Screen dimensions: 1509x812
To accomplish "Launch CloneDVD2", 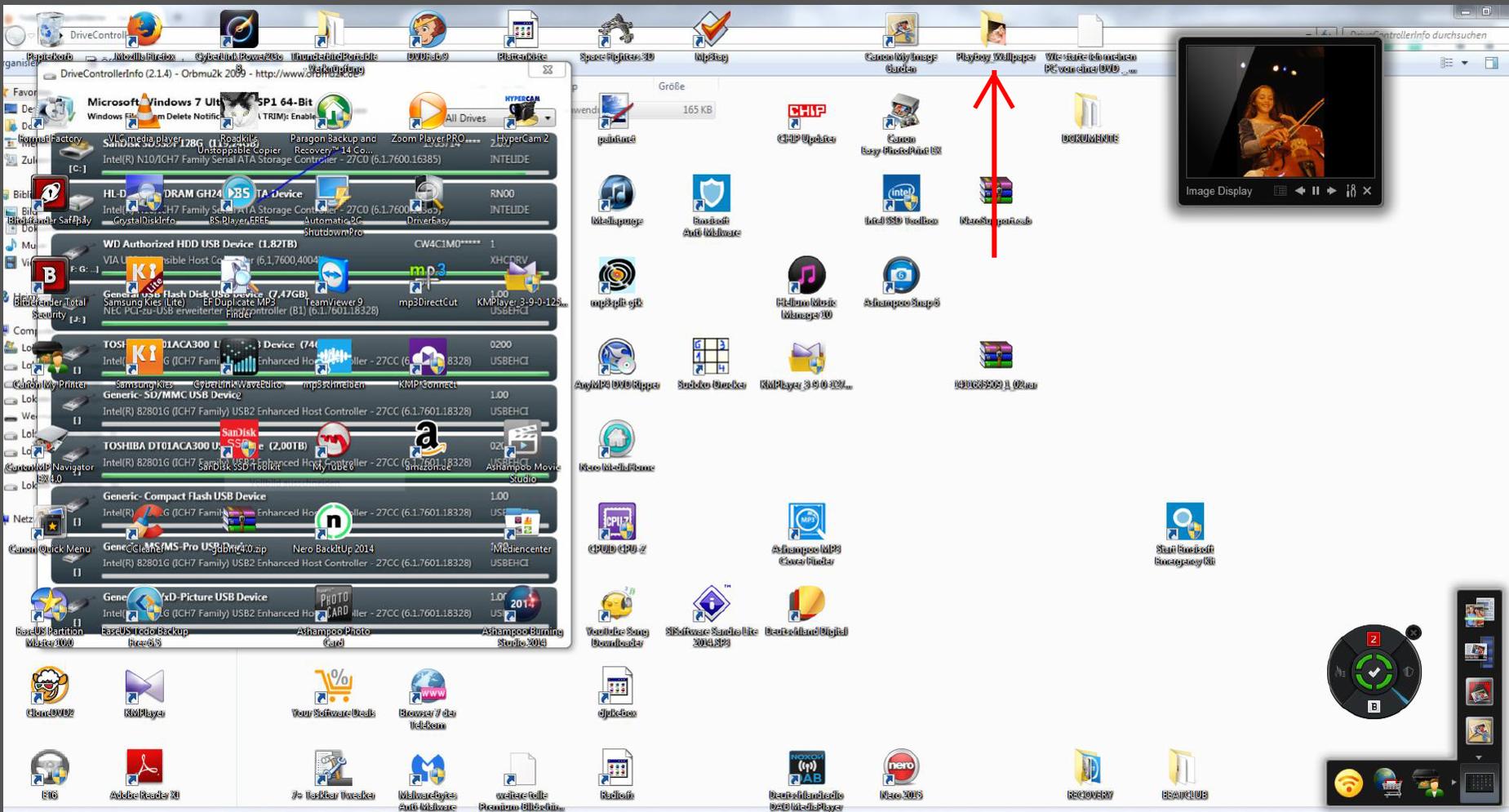I will (x=49, y=692).
